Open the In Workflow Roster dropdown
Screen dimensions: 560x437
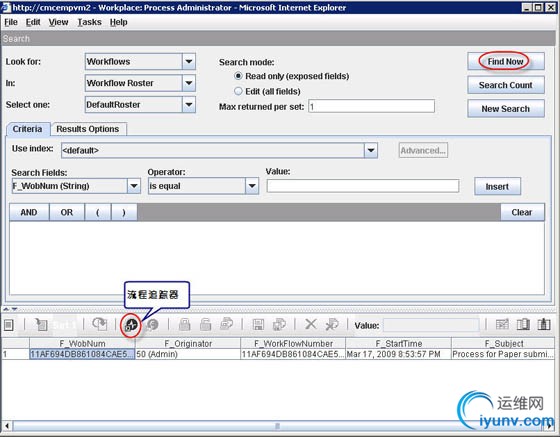[x=189, y=83]
